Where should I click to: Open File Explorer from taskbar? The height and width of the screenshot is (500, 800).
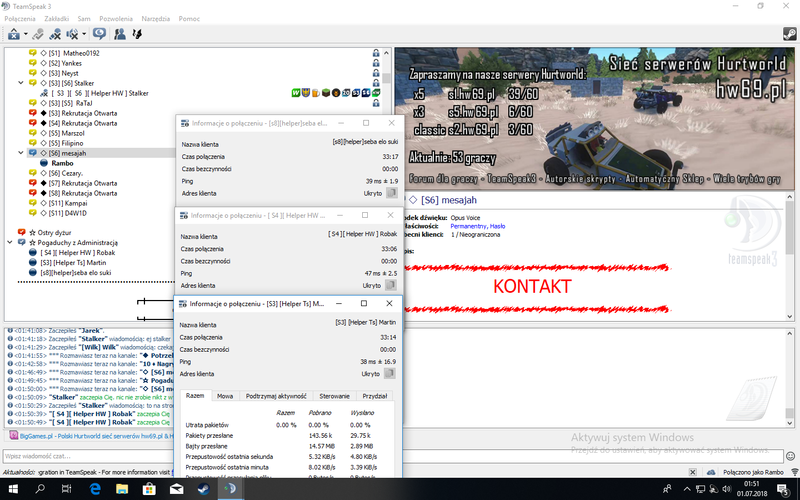(x=122, y=489)
